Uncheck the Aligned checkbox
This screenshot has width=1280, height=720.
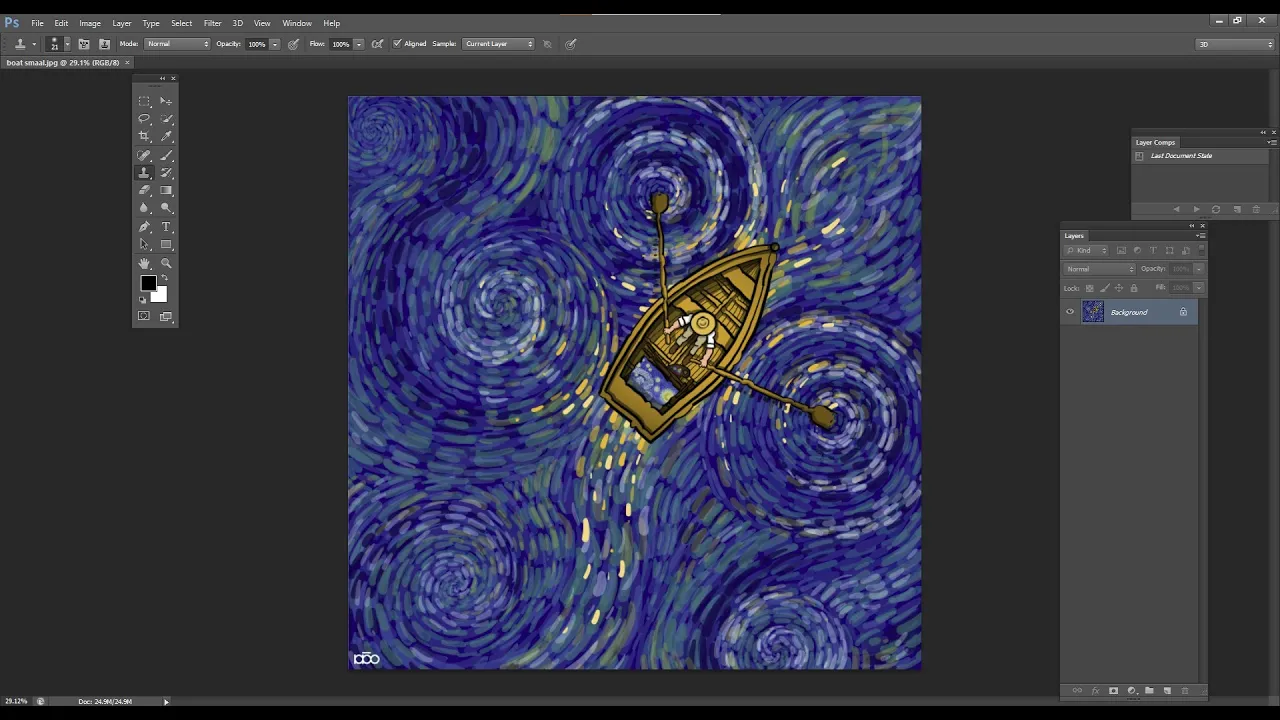(x=397, y=44)
